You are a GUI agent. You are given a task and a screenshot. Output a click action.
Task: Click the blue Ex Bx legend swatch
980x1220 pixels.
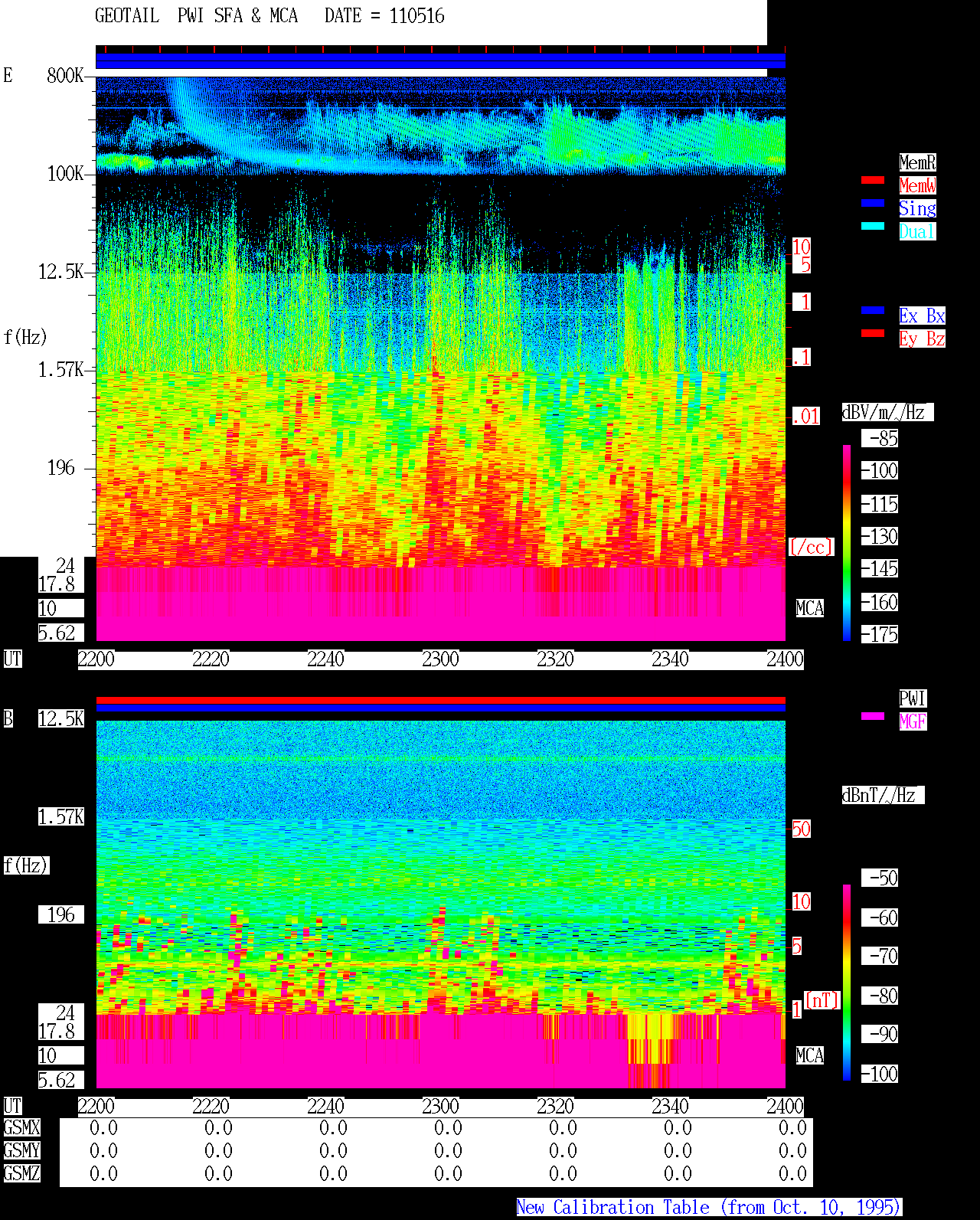[873, 310]
